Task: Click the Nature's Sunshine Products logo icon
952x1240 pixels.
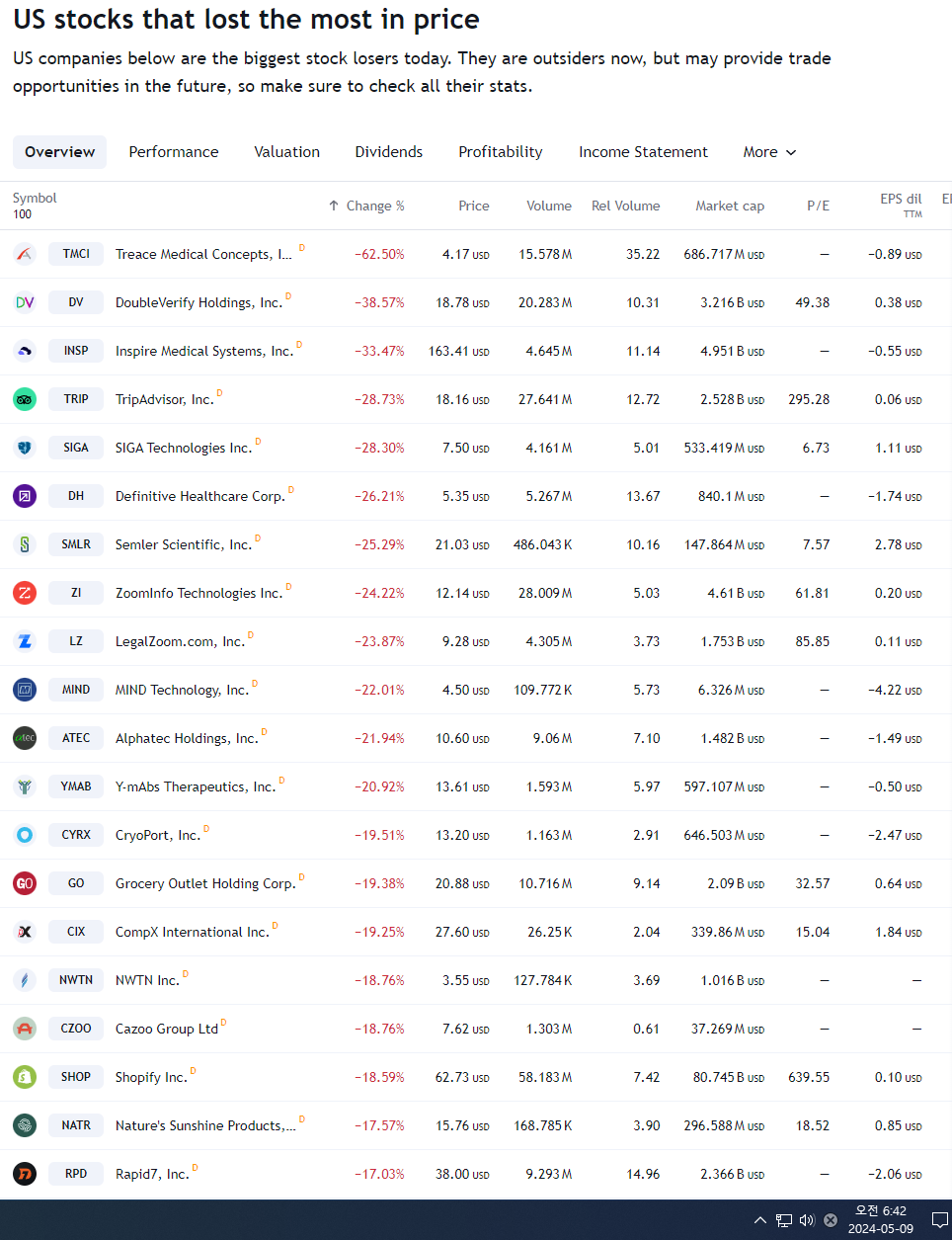Action: coord(25,1125)
